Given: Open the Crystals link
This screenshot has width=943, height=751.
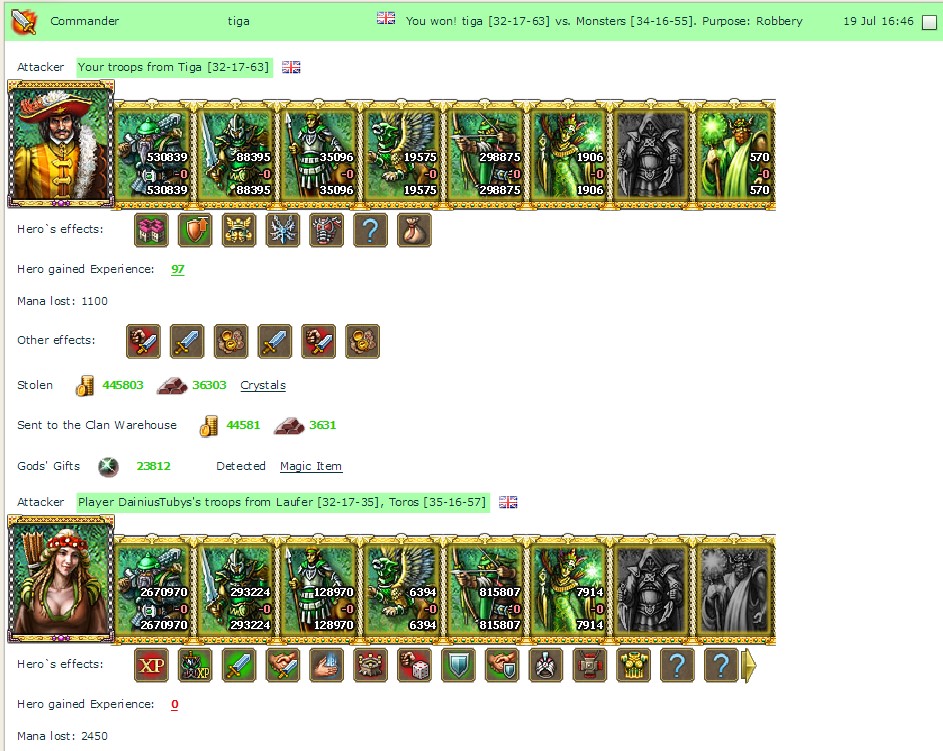Looking at the screenshot, I should coord(263,385).
